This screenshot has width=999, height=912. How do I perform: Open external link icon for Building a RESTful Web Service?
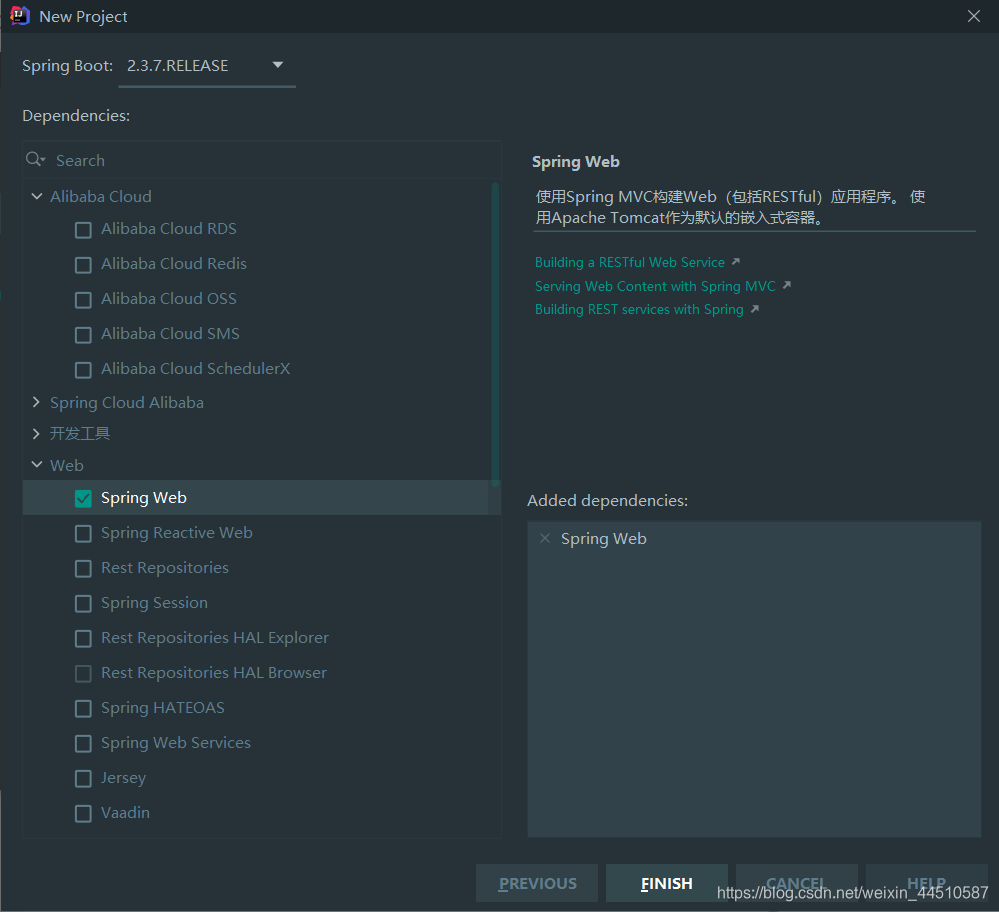pyautogui.click(x=736, y=262)
